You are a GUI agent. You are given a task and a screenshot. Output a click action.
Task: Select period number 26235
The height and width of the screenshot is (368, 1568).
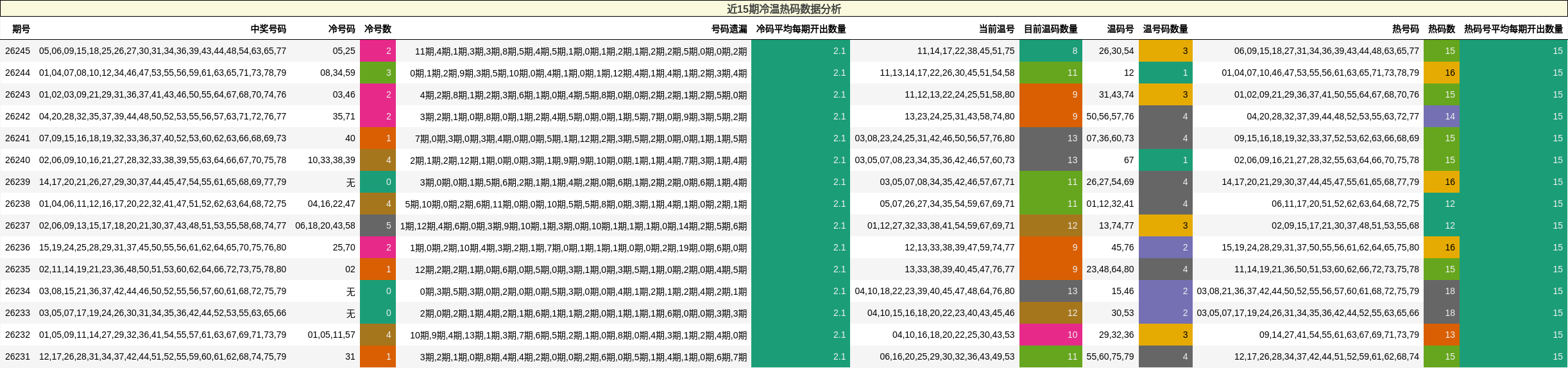tap(17, 269)
